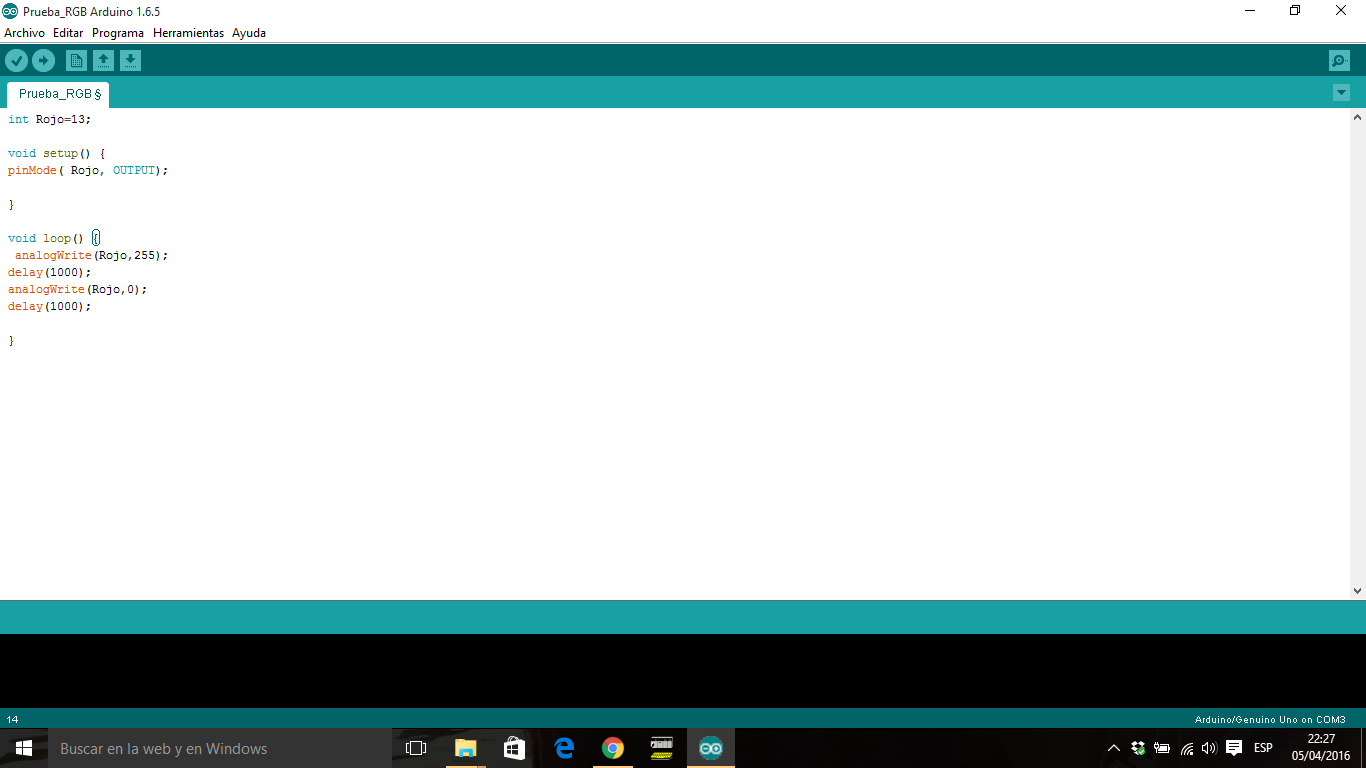Close the Arduino window
The width and height of the screenshot is (1366, 768).
tap(1341, 11)
